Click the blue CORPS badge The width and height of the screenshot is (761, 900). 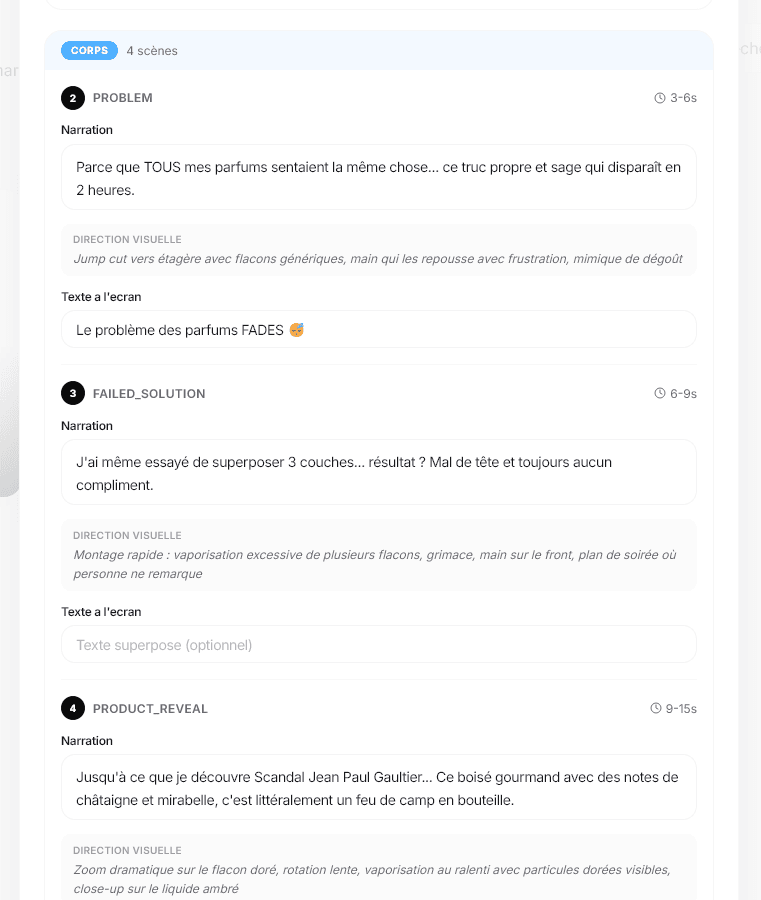(89, 50)
